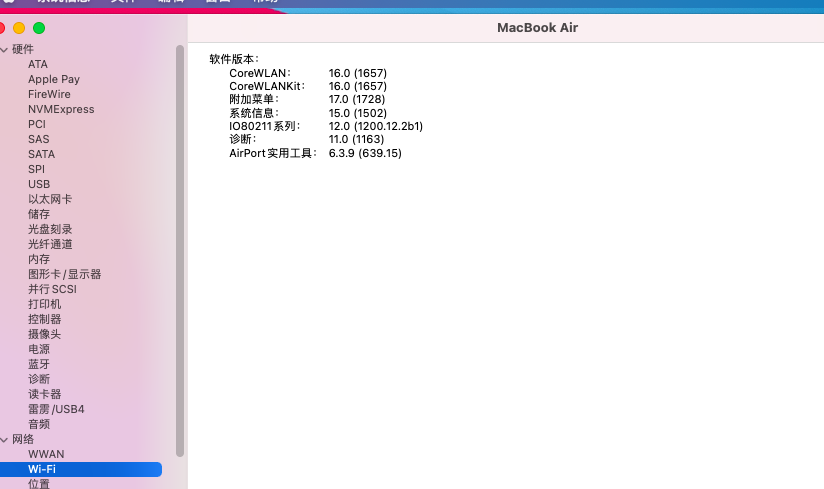Click the green zoom window button
The image size is (824, 489).
click(x=39, y=28)
